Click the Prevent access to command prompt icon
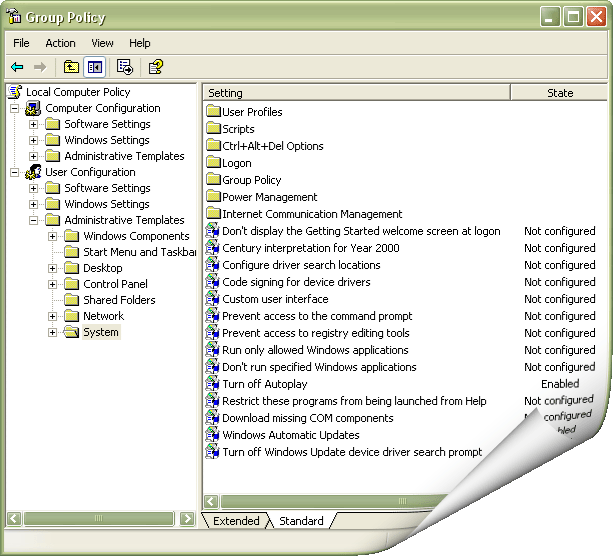This screenshot has width=613, height=556. coord(213,315)
